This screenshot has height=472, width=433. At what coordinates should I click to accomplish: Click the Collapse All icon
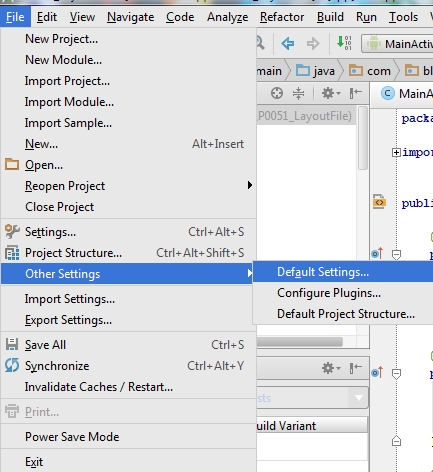coord(298,93)
